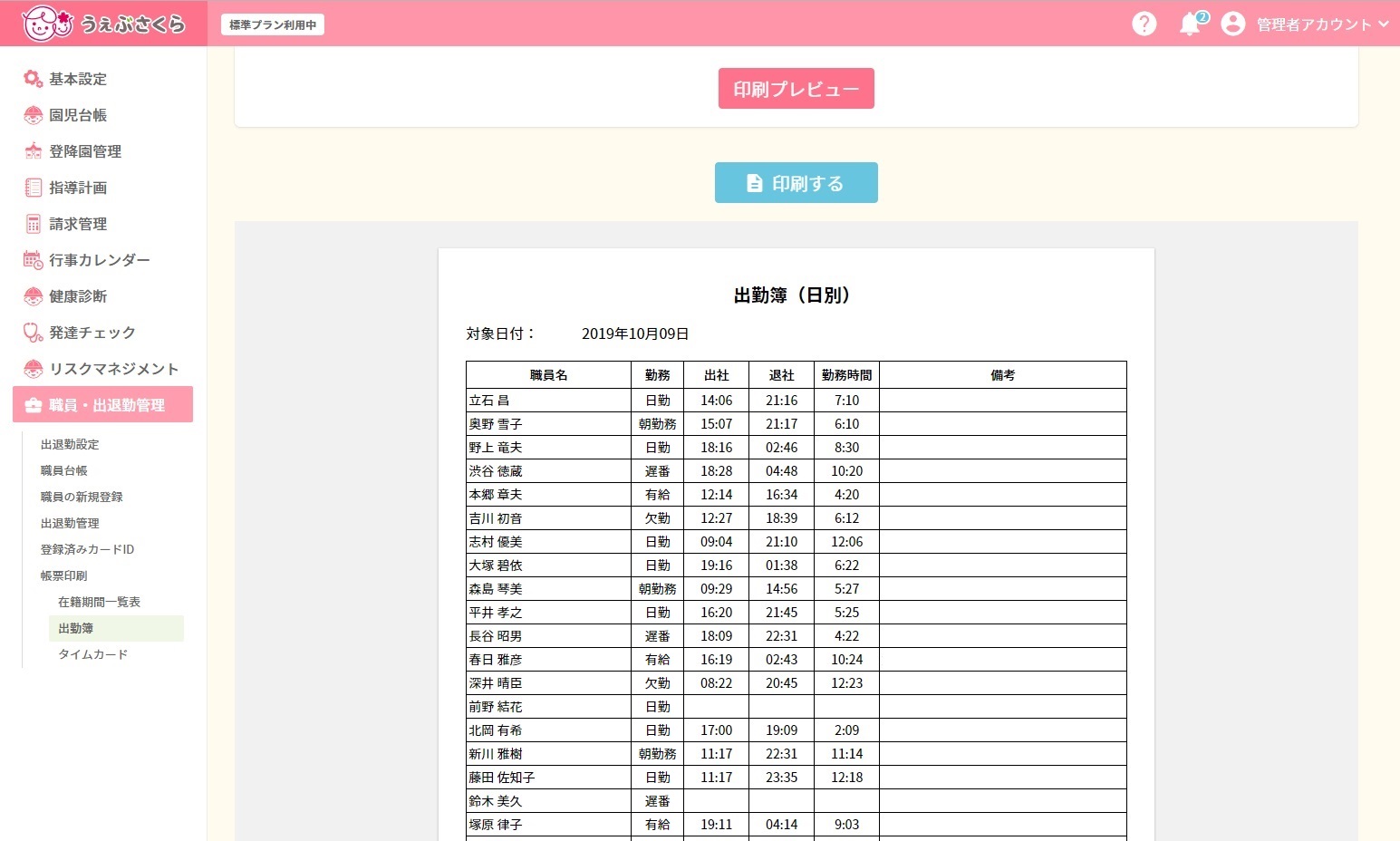Click the 勤務時間 column header
The height and width of the screenshot is (841, 1400).
[x=846, y=375]
